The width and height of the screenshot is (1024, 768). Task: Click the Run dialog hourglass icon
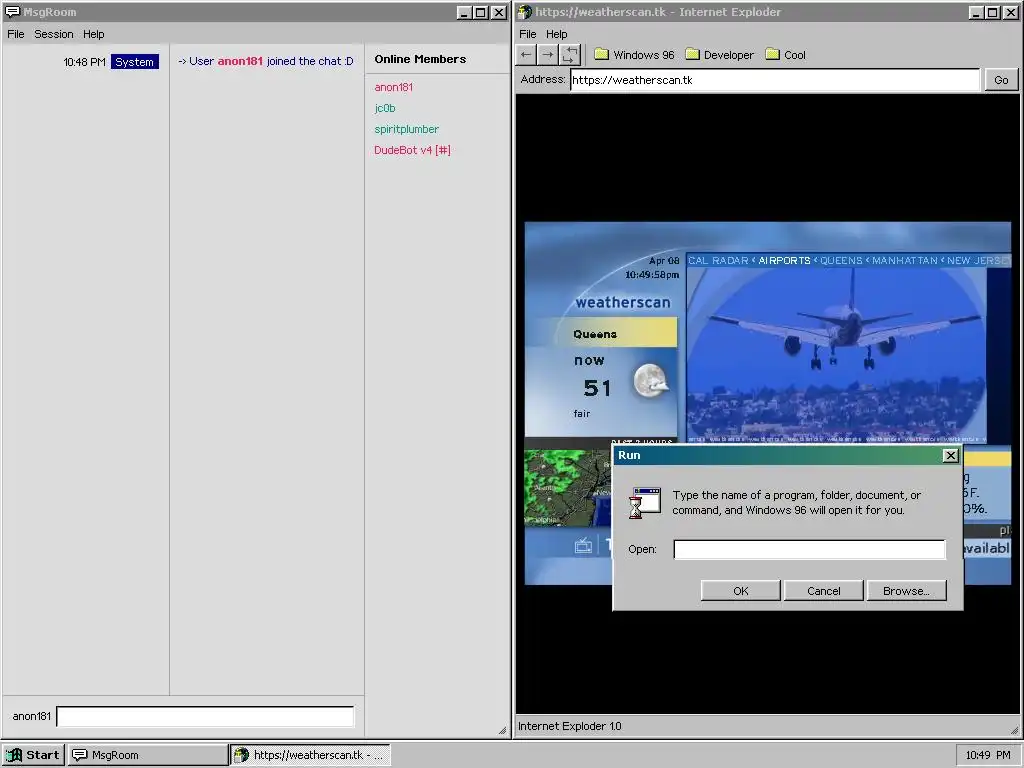click(x=645, y=503)
